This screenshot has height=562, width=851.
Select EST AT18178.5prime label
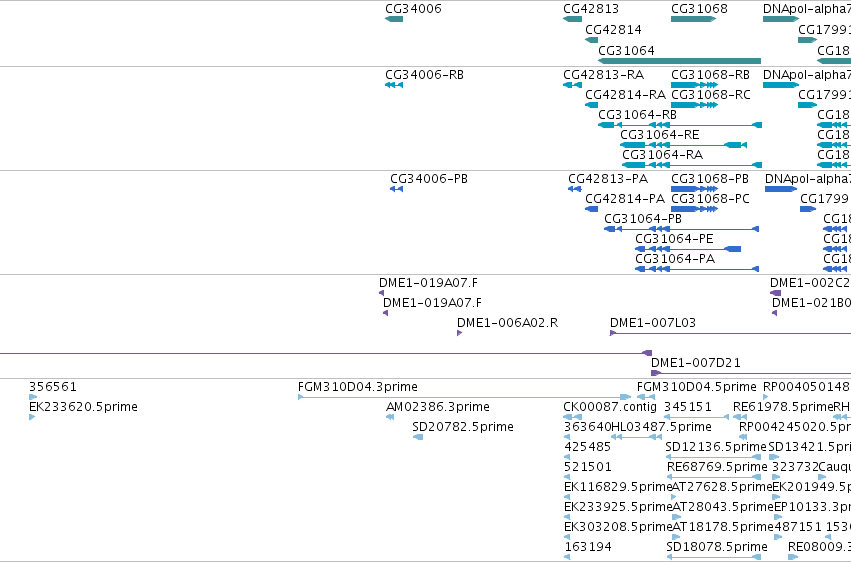coord(722,528)
